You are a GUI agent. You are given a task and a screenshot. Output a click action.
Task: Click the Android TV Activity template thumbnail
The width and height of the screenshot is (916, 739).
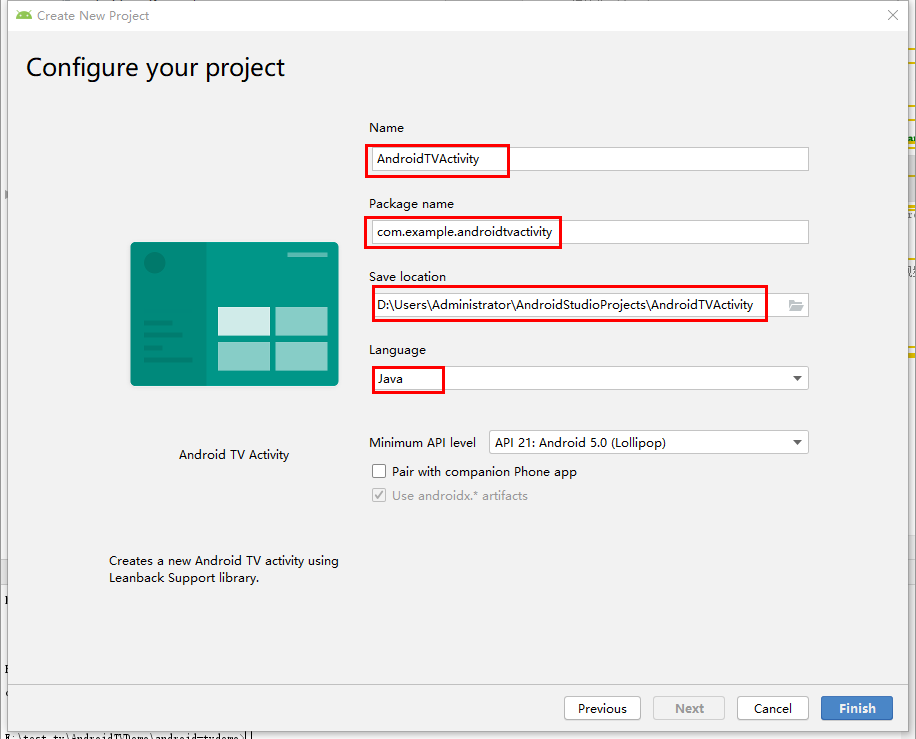pos(234,314)
